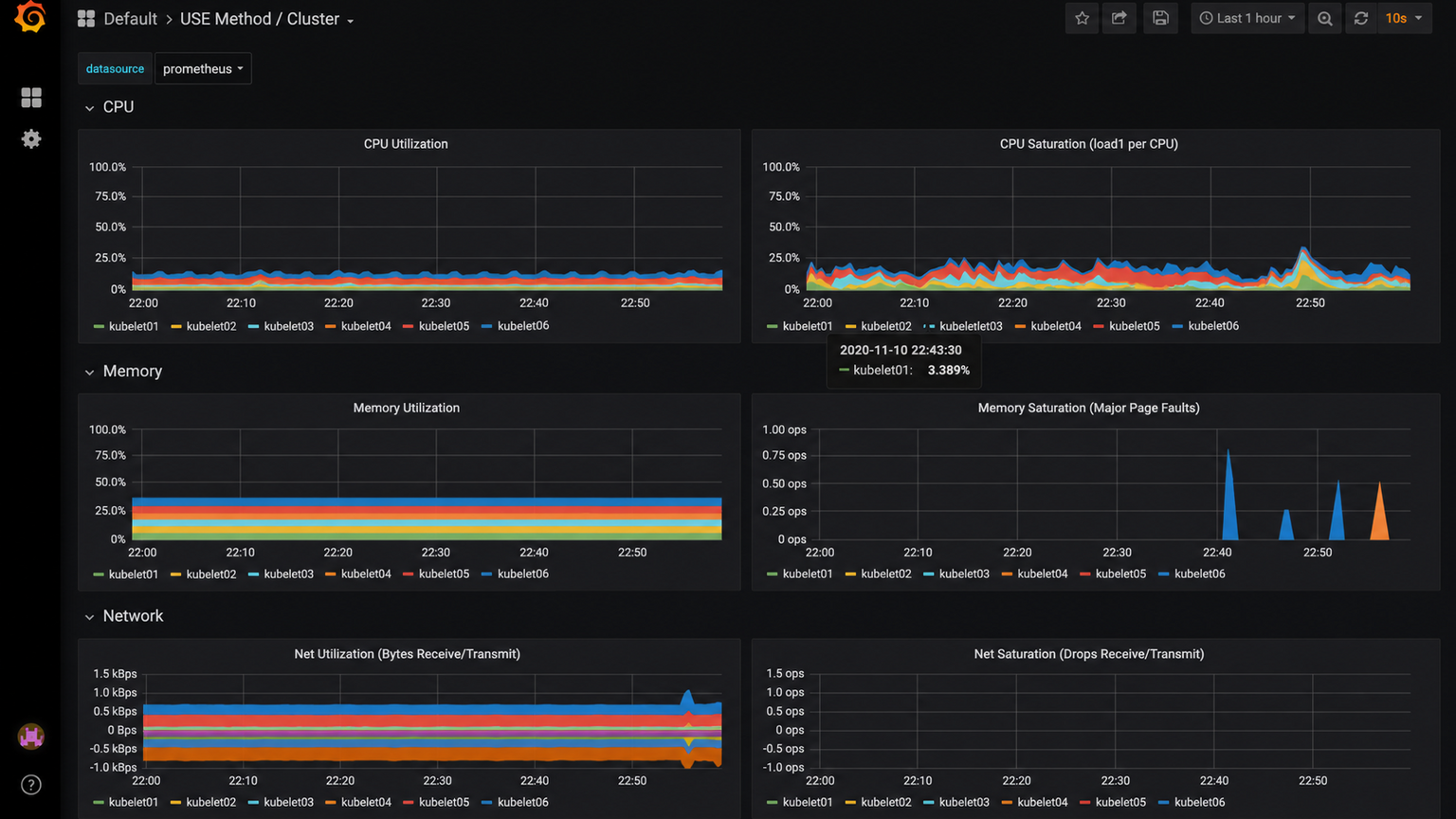The image size is (1456, 819).
Task: Toggle kubelet01 series in CPU Utilization legend
Action: [x=134, y=326]
